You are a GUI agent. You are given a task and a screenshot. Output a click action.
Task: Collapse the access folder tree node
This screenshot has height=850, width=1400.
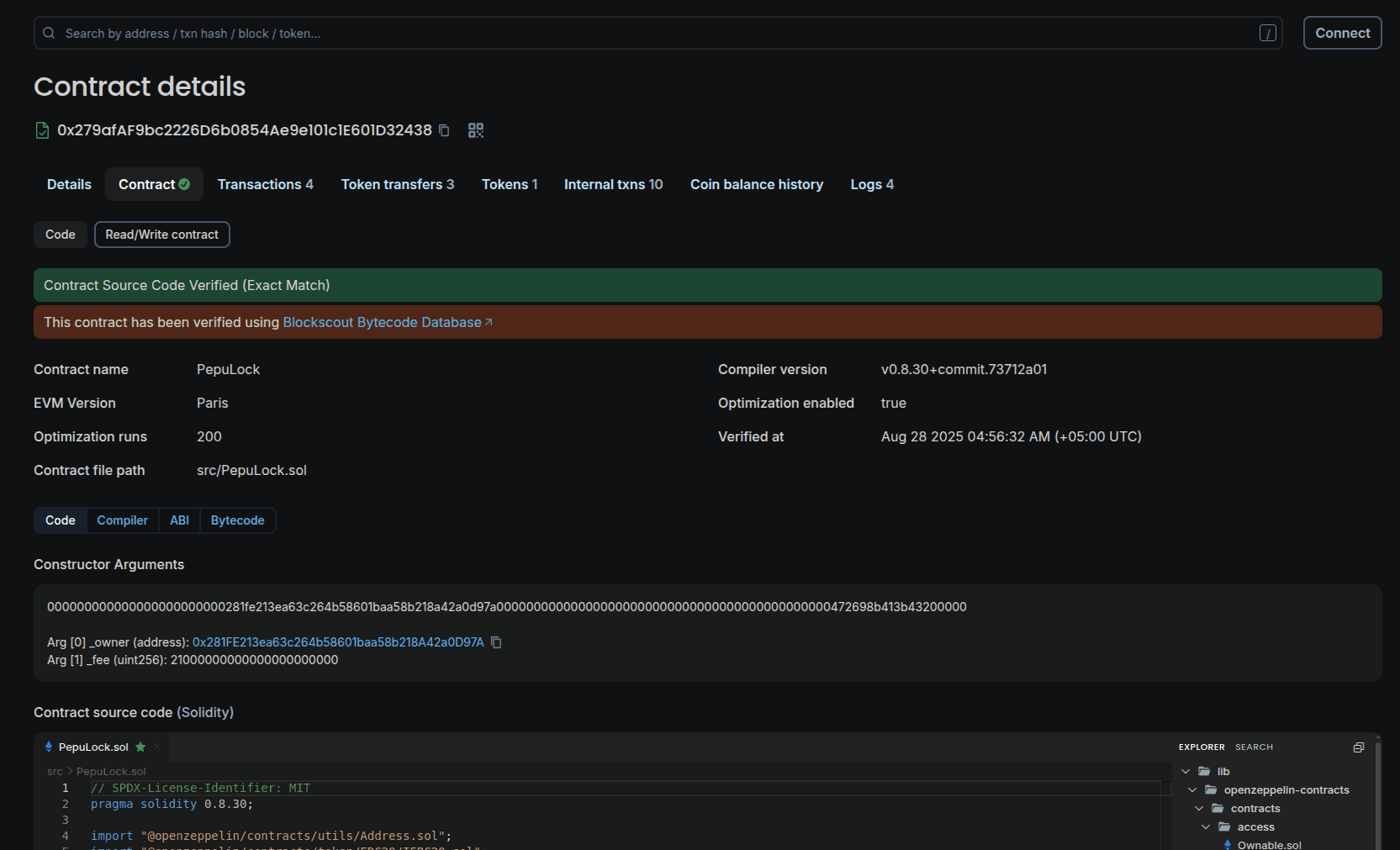pos(1206,826)
